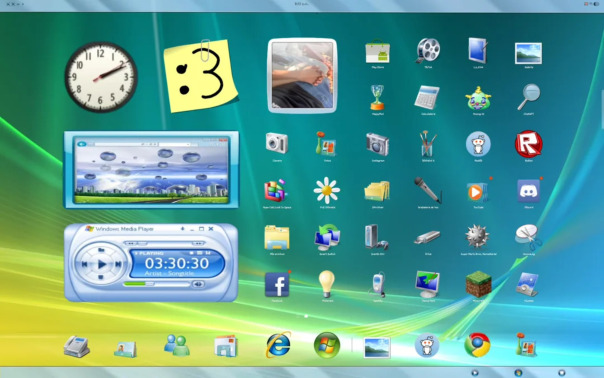Open the Minecraft grass block icon

click(x=478, y=284)
